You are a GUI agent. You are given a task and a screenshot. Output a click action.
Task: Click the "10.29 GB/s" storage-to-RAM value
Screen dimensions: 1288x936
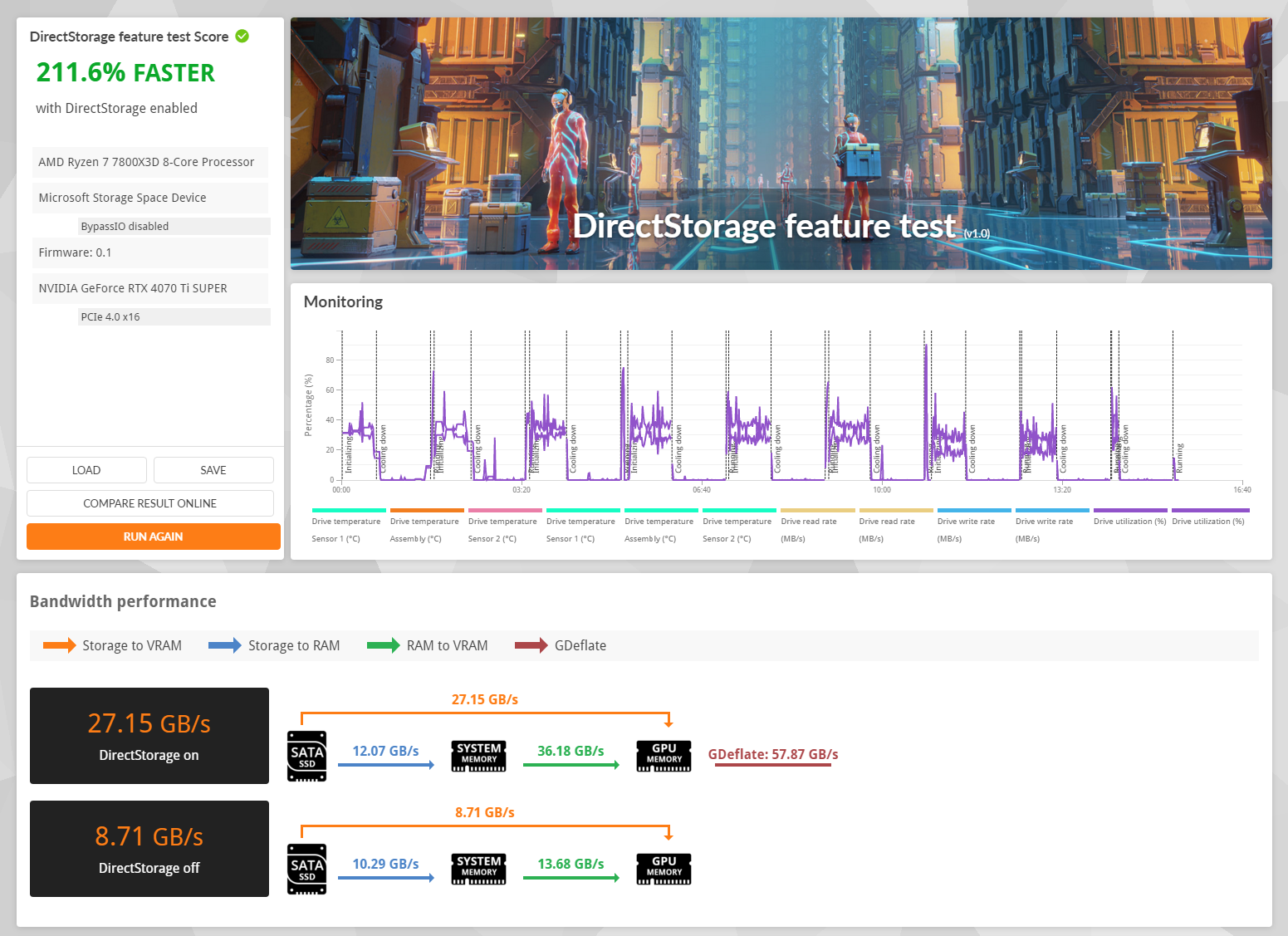[386, 864]
